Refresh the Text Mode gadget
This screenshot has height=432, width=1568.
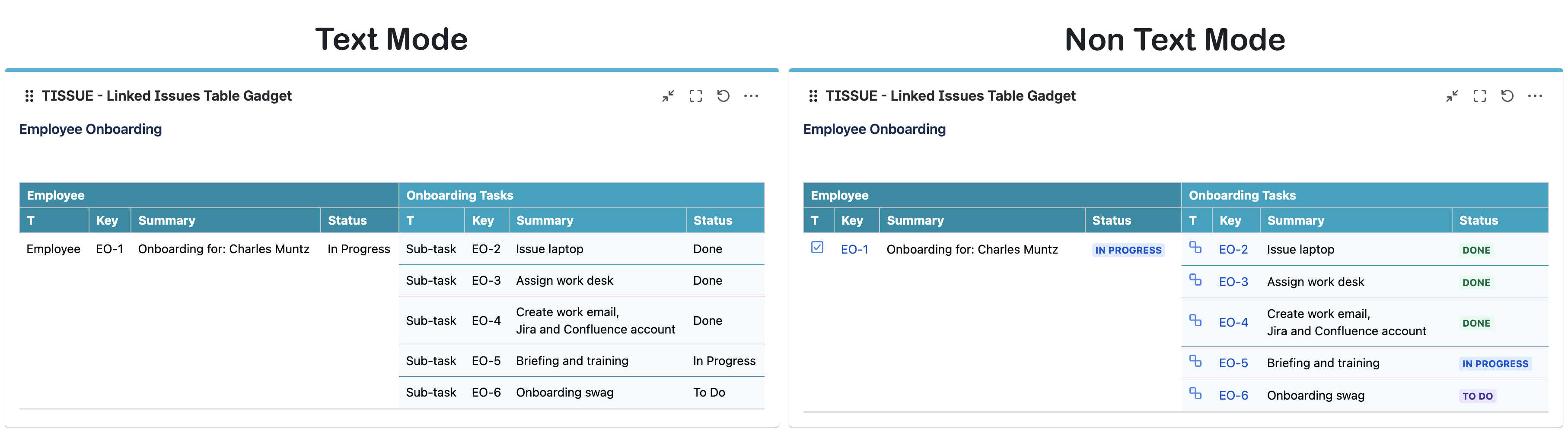coord(723,96)
